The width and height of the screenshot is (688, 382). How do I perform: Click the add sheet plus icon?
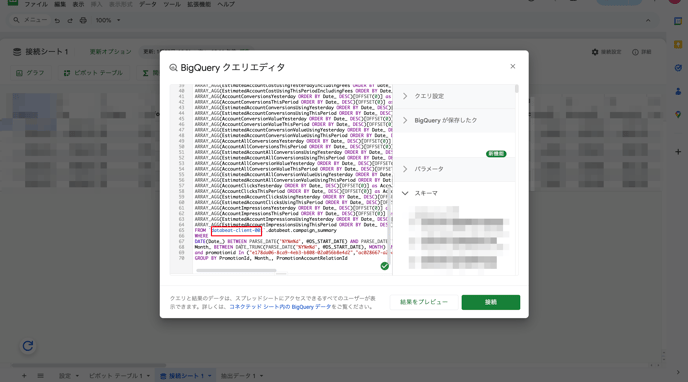click(x=24, y=376)
